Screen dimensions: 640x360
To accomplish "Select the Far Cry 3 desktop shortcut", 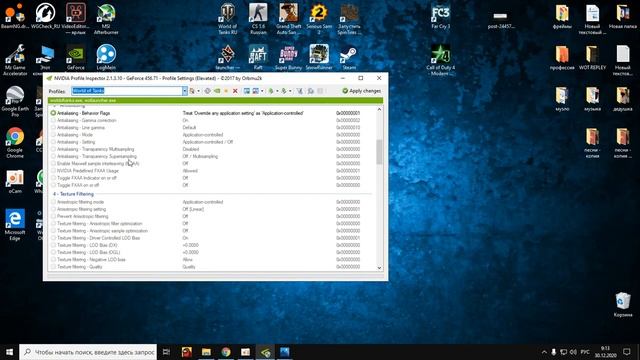I will 440,17.
